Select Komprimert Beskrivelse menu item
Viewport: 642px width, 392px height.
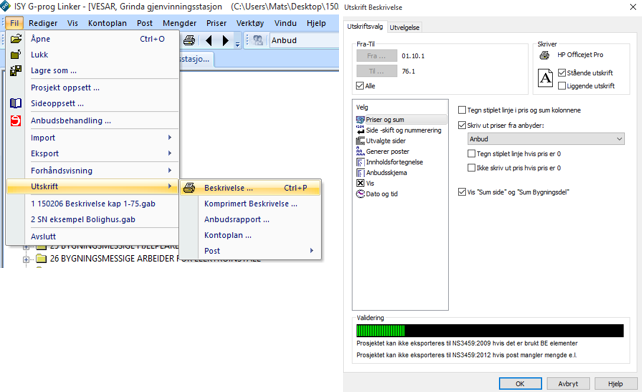click(251, 204)
